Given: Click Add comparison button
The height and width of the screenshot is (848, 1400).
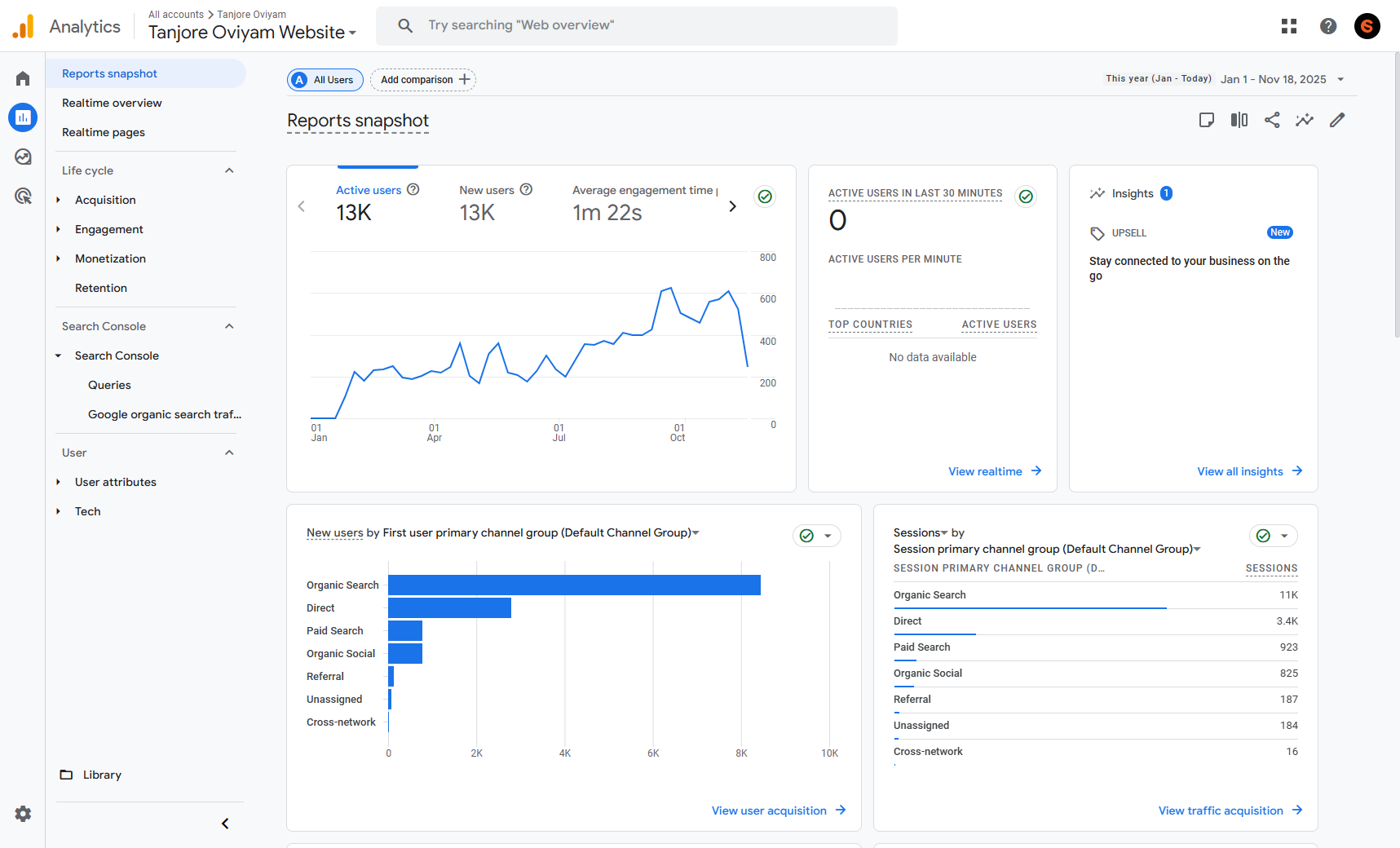Looking at the screenshot, I should pyautogui.click(x=423, y=80).
